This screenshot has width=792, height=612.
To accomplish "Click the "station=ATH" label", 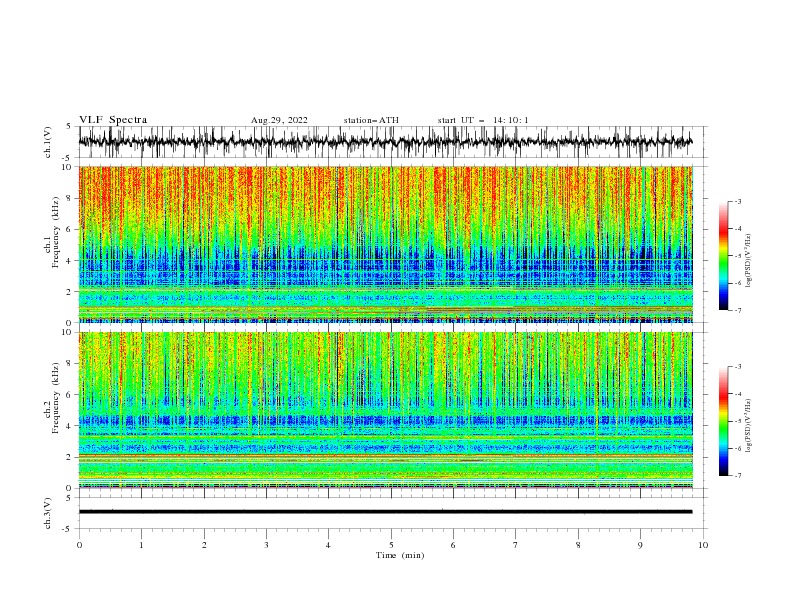I will 371,120.
